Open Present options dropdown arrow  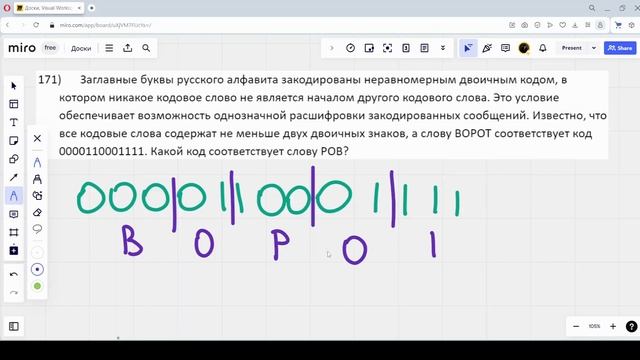pos(594,48)
